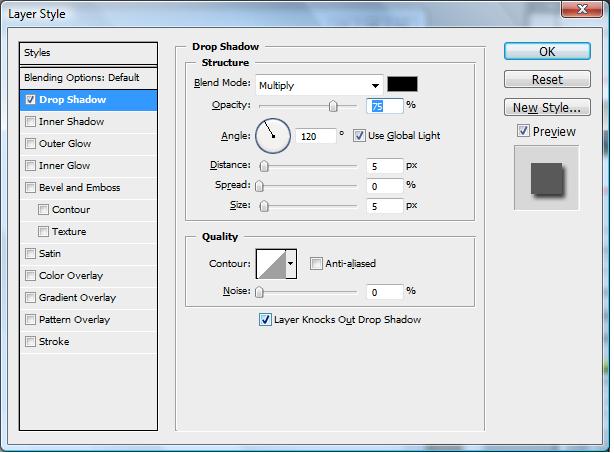
Task: Click the Opacity slider handle
Action: 333,106
